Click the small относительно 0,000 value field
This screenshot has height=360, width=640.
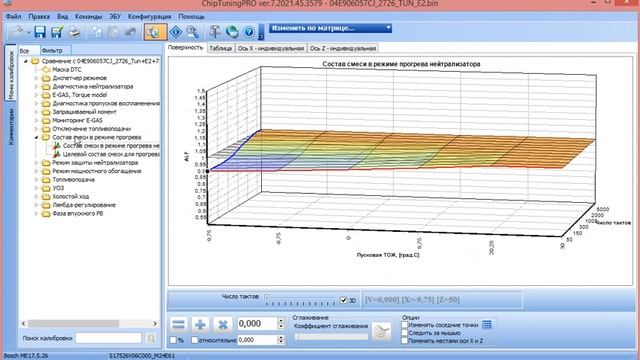point(257,340)
